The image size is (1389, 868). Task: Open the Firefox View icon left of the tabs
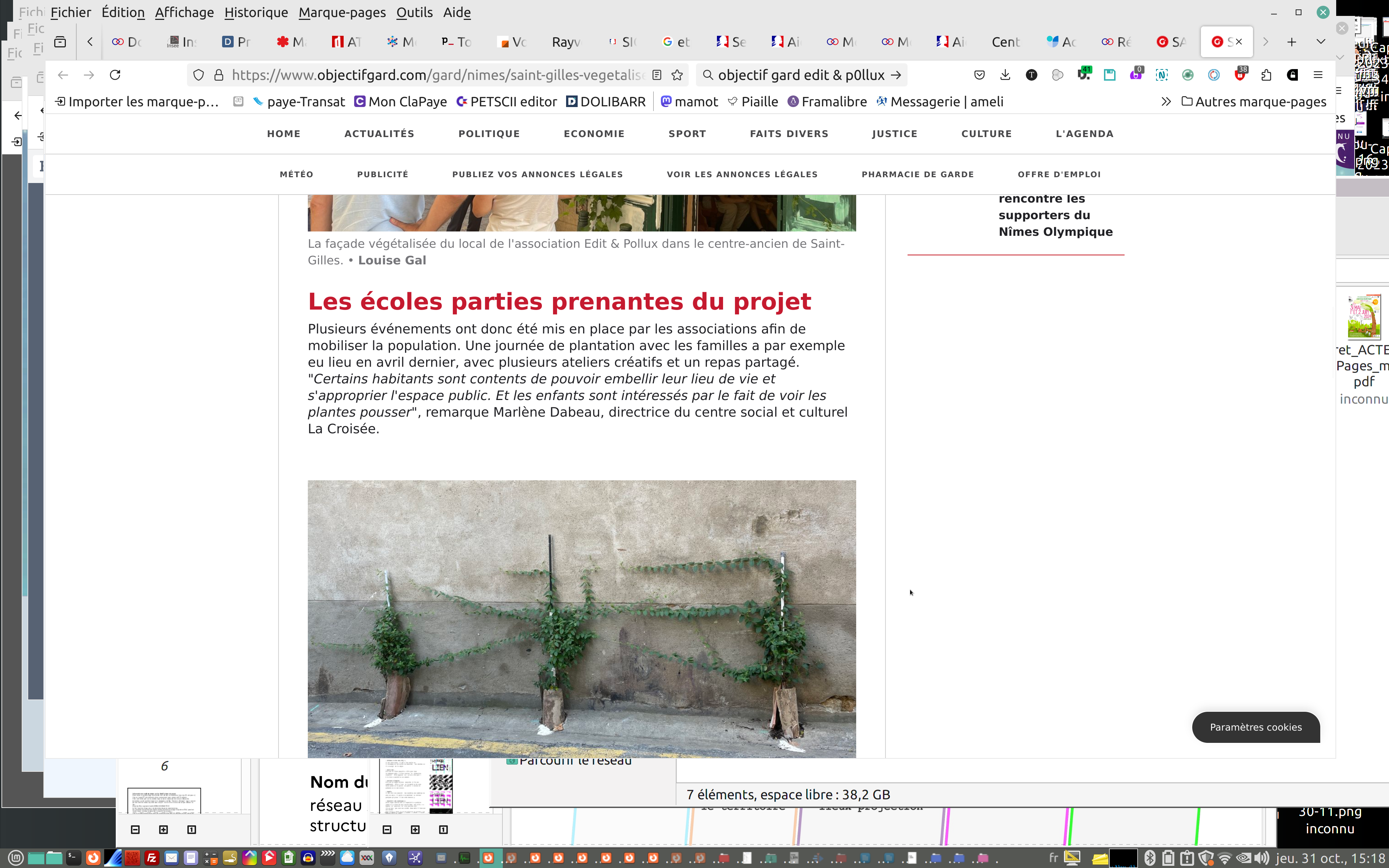(60, 42)
